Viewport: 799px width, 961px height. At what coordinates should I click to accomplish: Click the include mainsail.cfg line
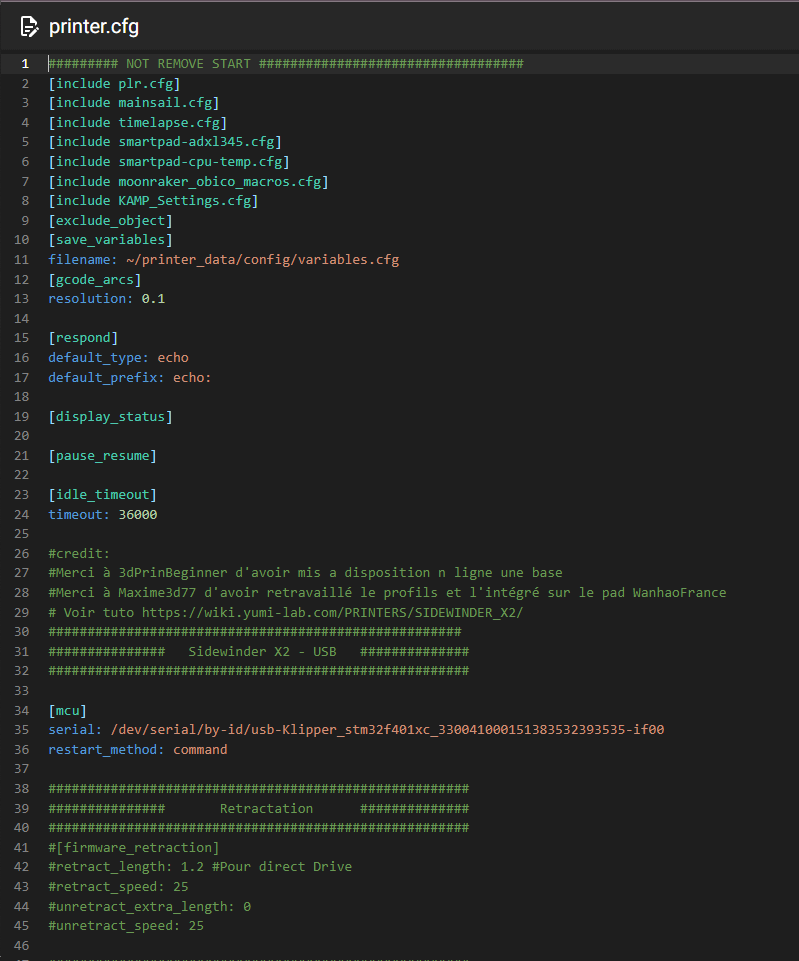coord(133,103)
